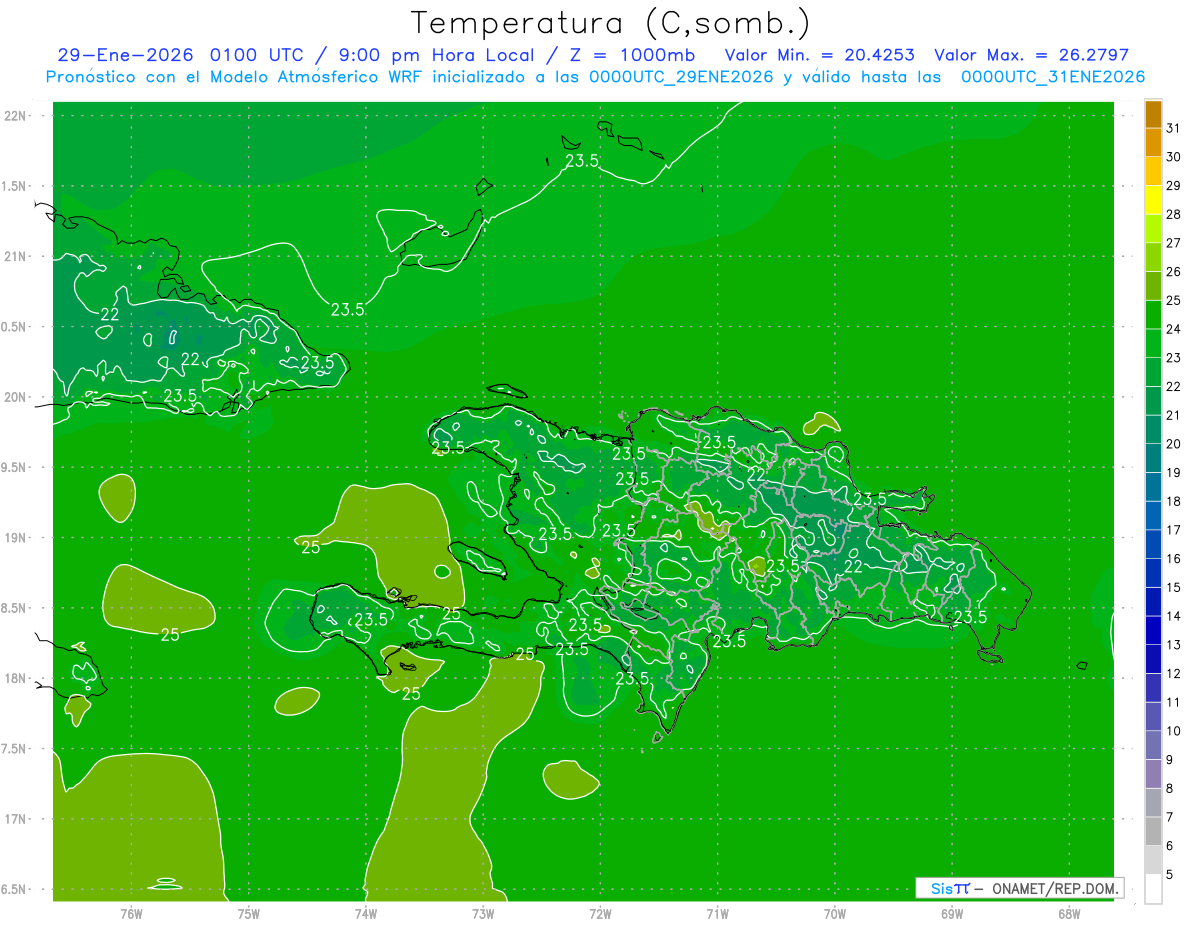Click the "69W" longitude axis label
The height and width of the screenshot is (927, 1200).
pyautogui.click(x=952, y=914)
